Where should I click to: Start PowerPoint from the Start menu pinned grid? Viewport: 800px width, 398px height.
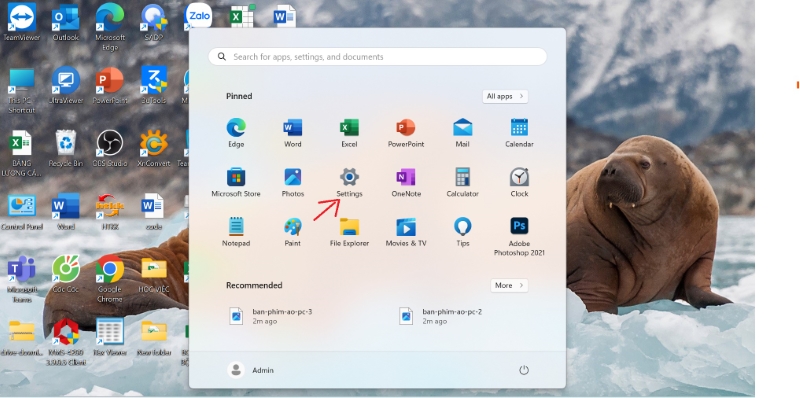tap(406, 133)
